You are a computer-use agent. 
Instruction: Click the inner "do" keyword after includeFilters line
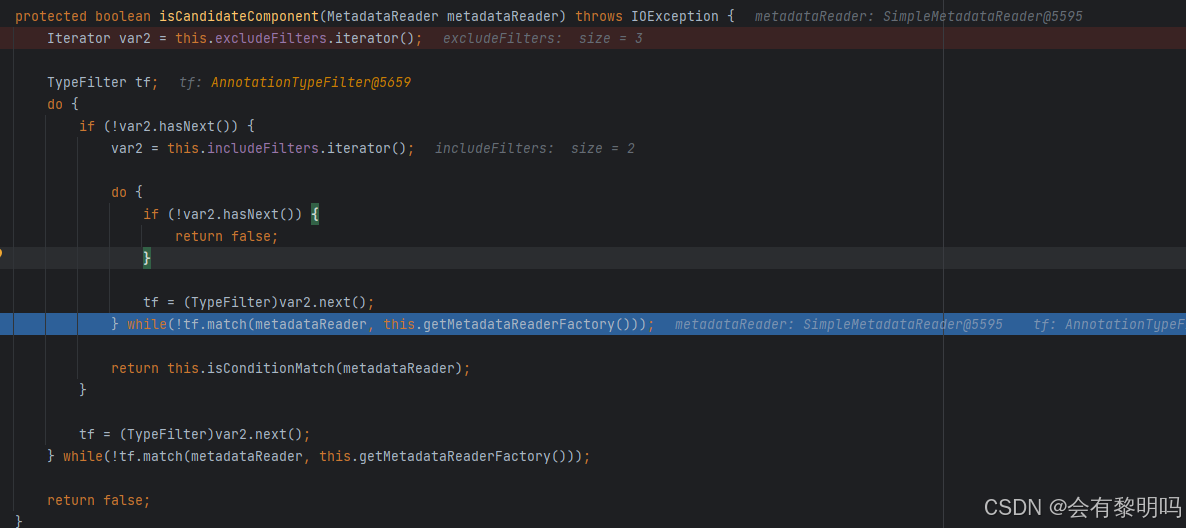pyautogui.click(x=119, y=192)
